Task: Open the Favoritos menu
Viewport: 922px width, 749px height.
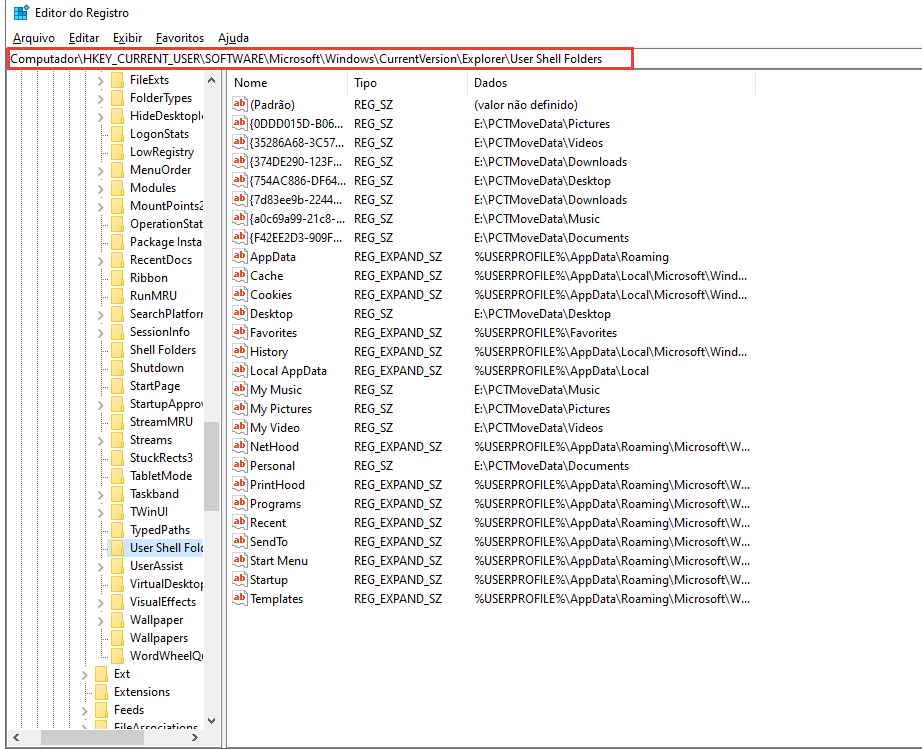Action: pos(180,38)
